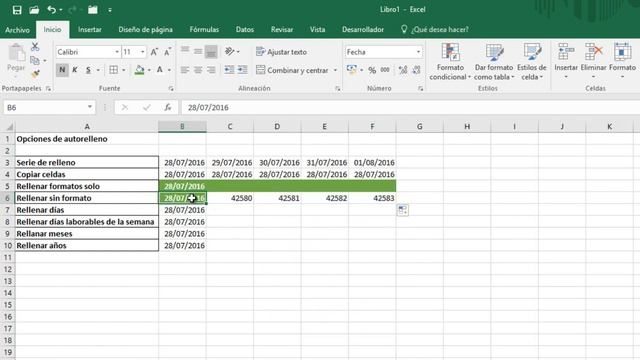Click the Undo arrow icon
Image resolution: width=640 pixels, height=360 pixels.
pos(51,9)
